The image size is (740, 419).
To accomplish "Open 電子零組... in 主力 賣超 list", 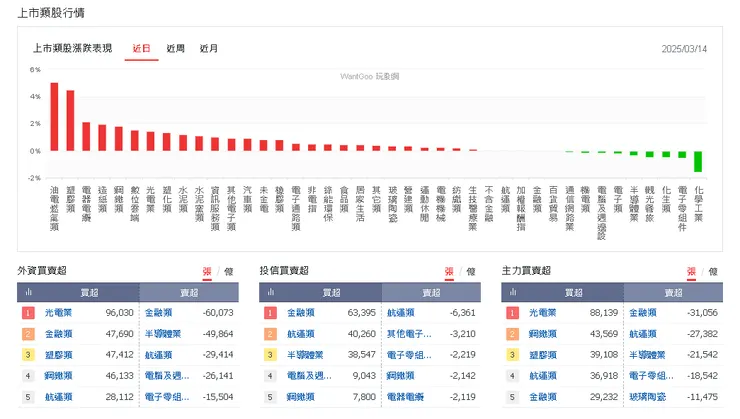I will 651,376.
